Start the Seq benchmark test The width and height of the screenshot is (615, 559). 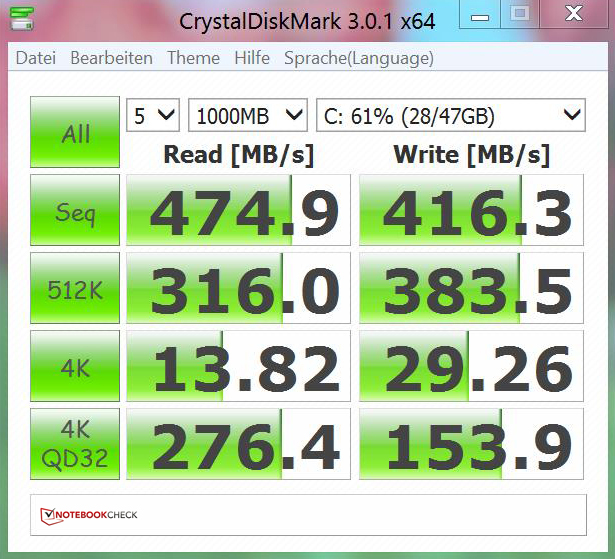click(75, 210)
